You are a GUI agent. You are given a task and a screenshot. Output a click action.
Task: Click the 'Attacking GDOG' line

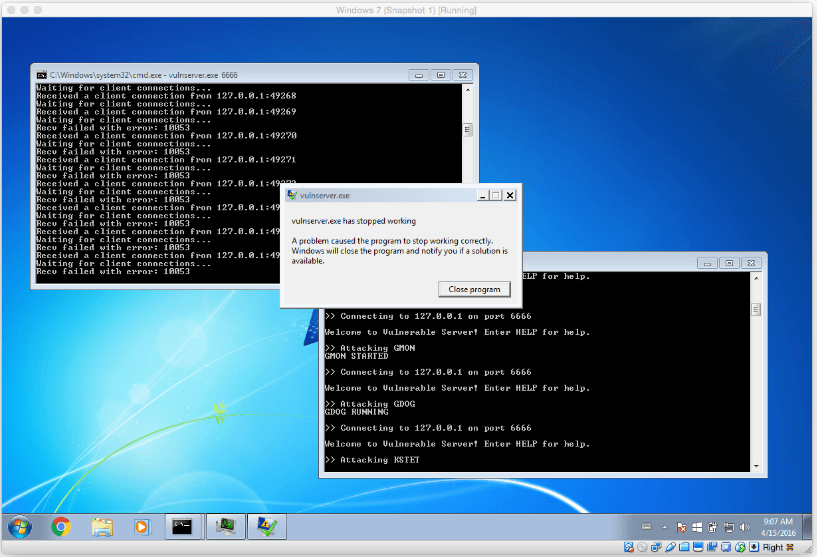(x=370, y=404)
